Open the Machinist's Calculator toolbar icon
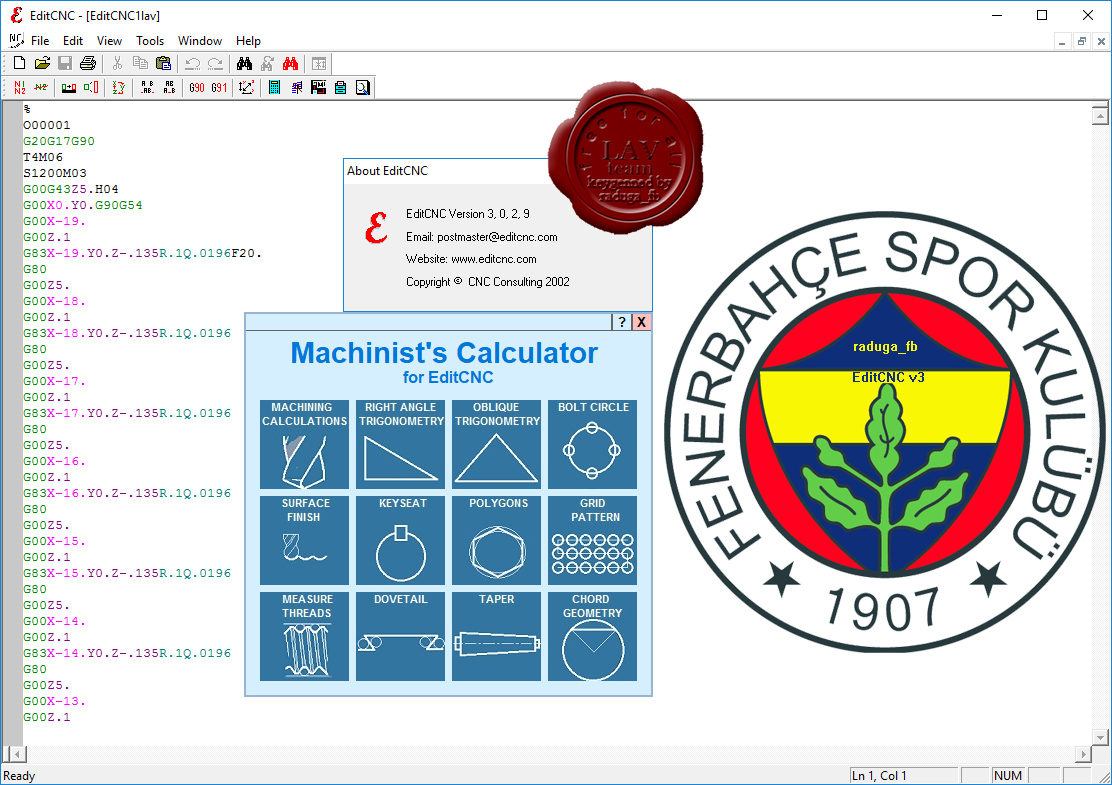Screen dimensions: 1112x785 [x=274, y=87]
